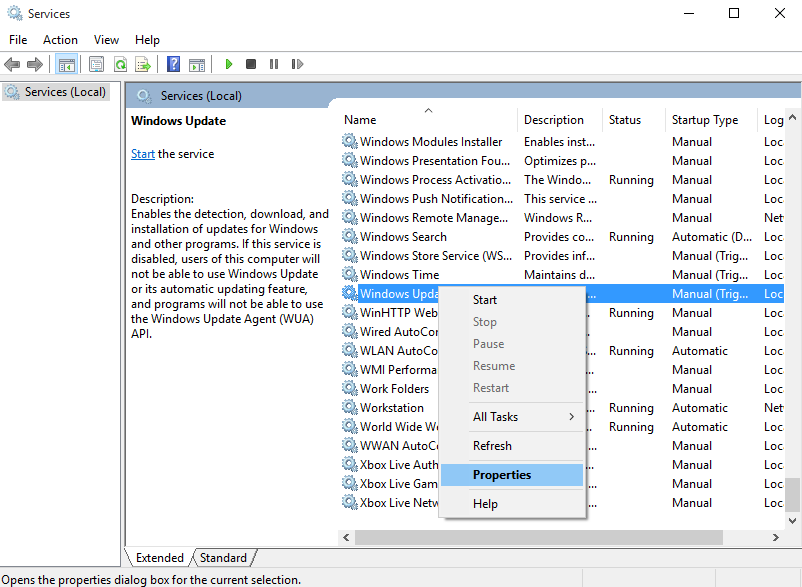
Task: Click the gear icon beside Windows Modules Installer
Action: (x=350, y=141)
